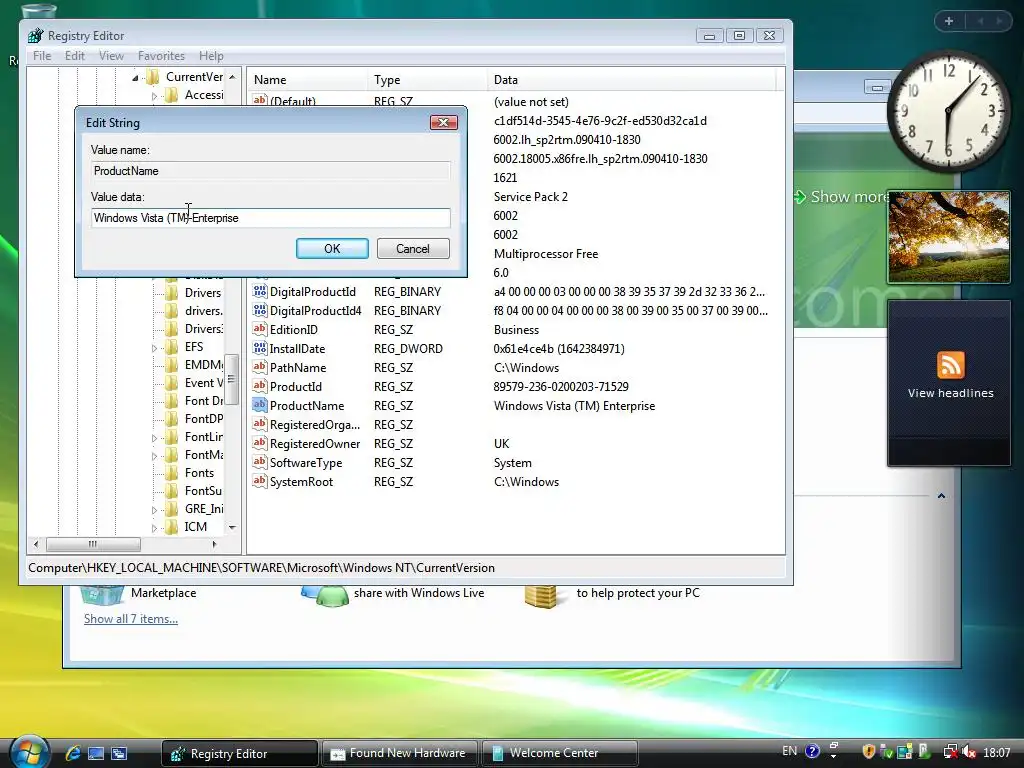Select the FontSubstitutes tree item
Screen dimensions: 1024x768
(203, 490)
